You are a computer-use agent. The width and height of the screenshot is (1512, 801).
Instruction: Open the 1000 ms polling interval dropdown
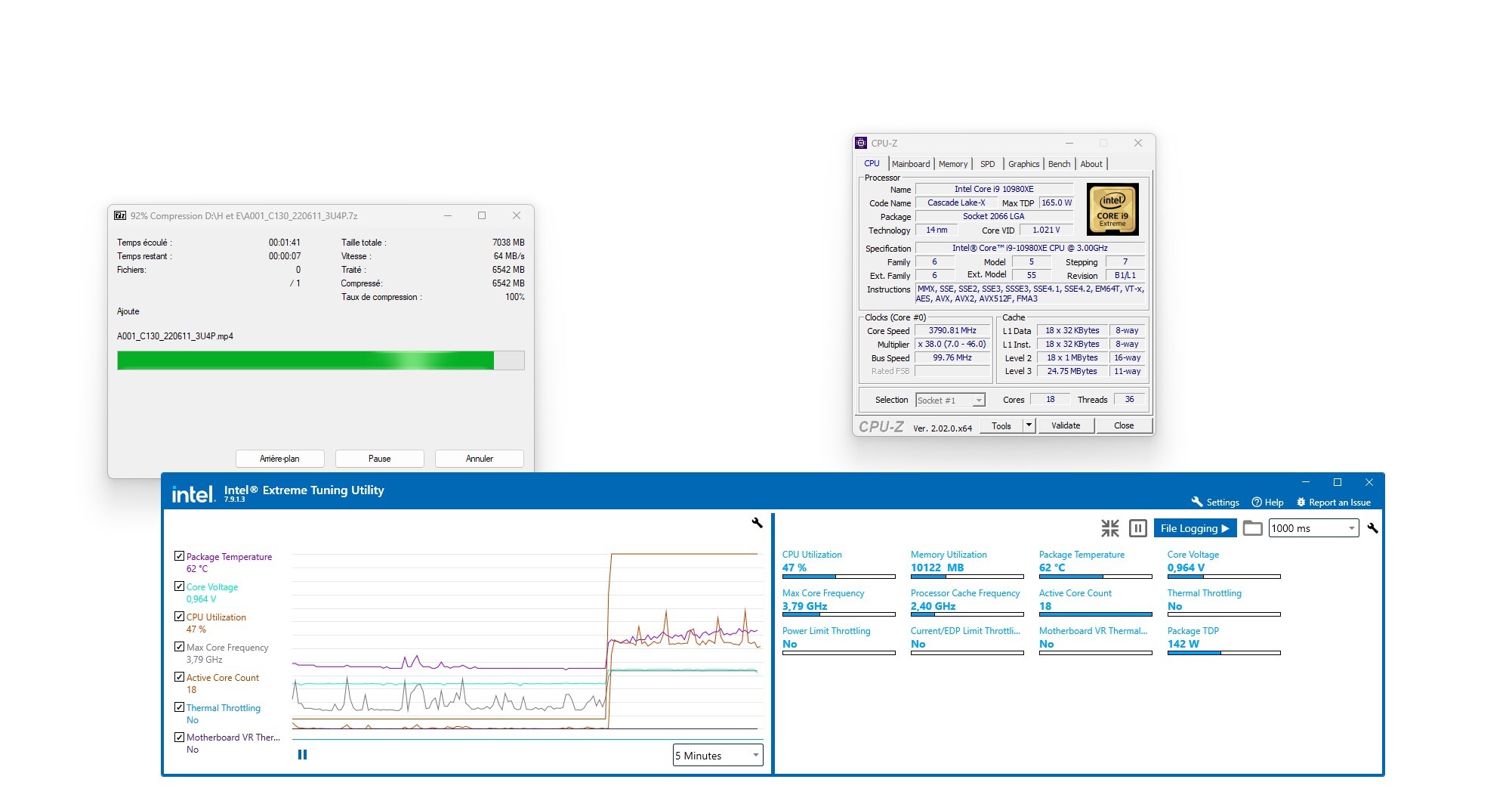click(1313, 528)
